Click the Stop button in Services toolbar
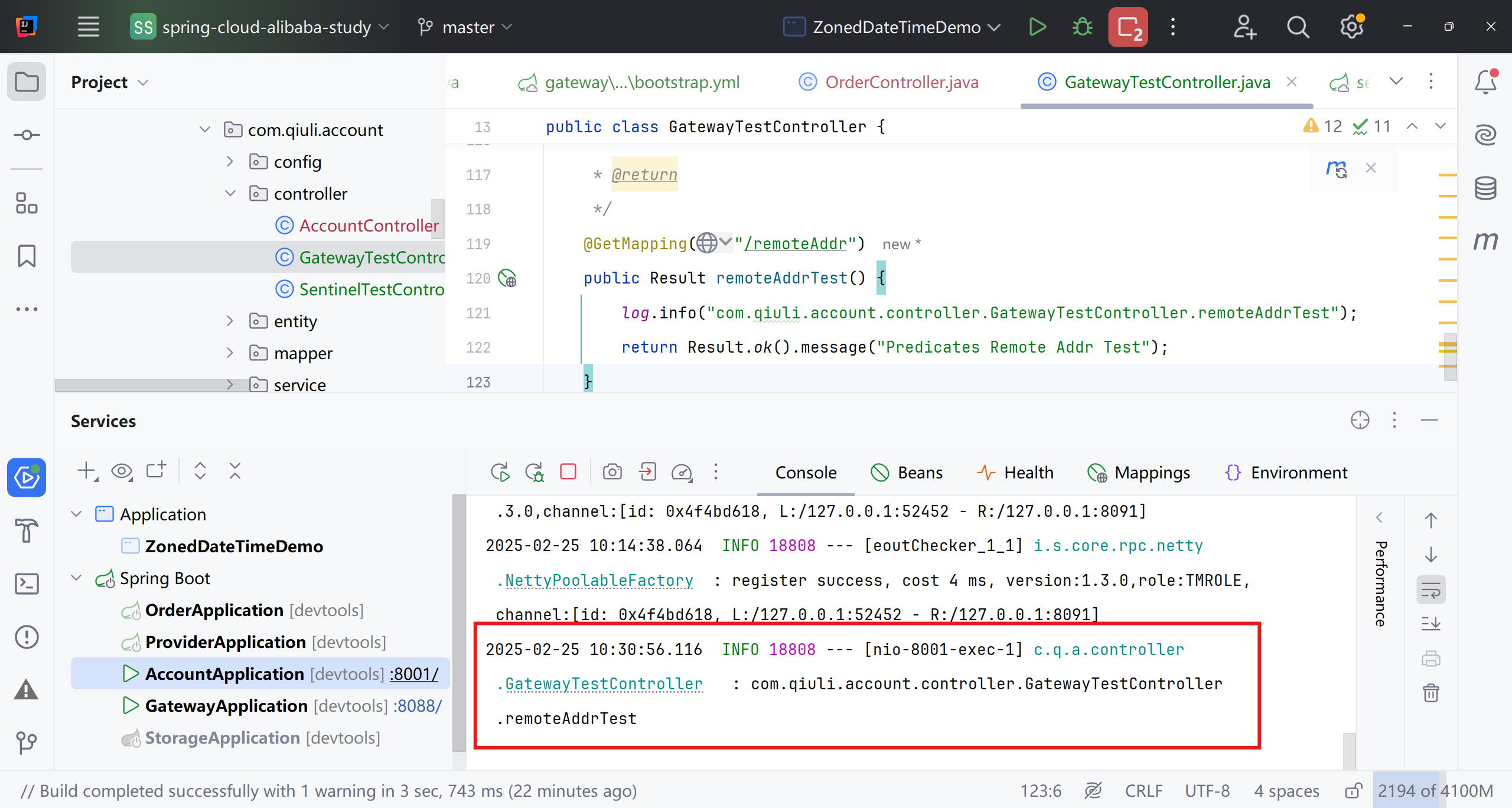 click(x=568, y=472)
